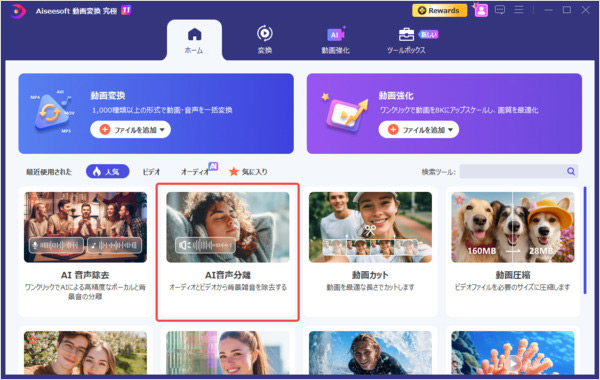
Task: Select the 最近使用された filter
Action: [x=49, y=172]
